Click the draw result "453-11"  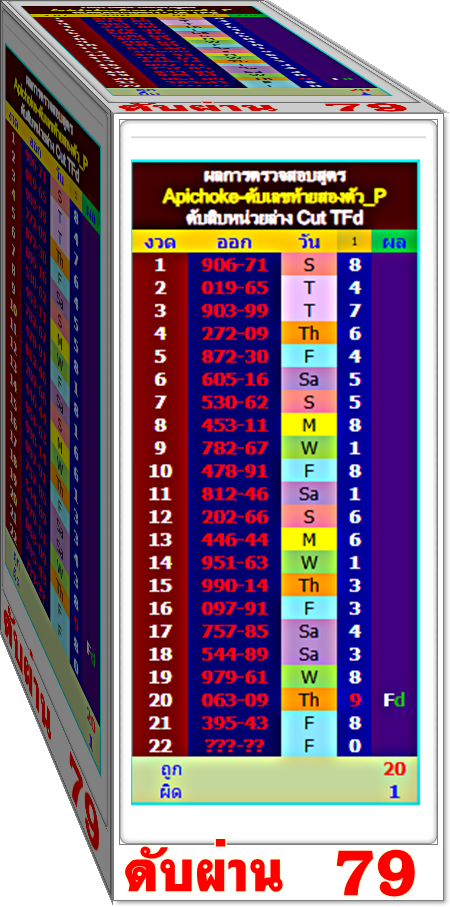(234, 425)
